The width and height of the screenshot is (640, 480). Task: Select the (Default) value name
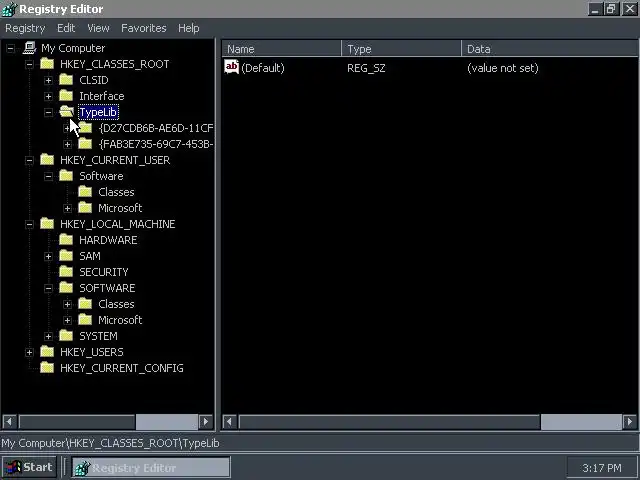262,68
